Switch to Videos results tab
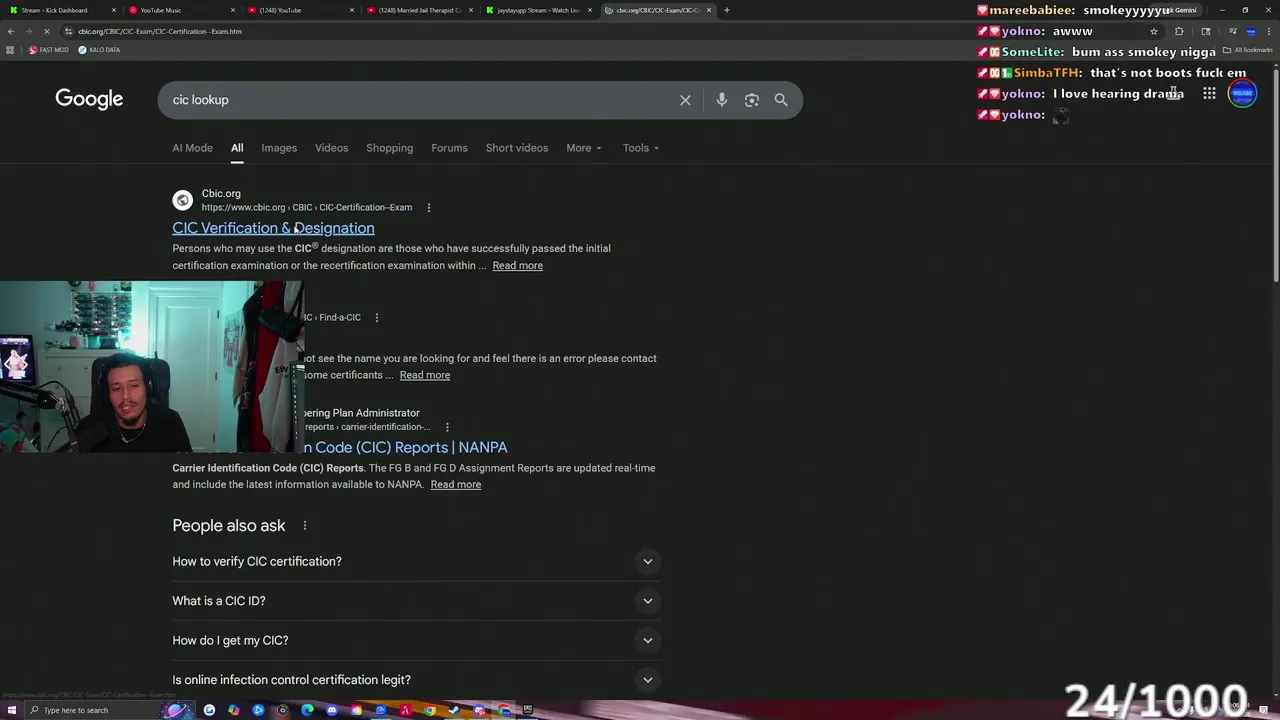1280x720 pixels. [331, 148]
